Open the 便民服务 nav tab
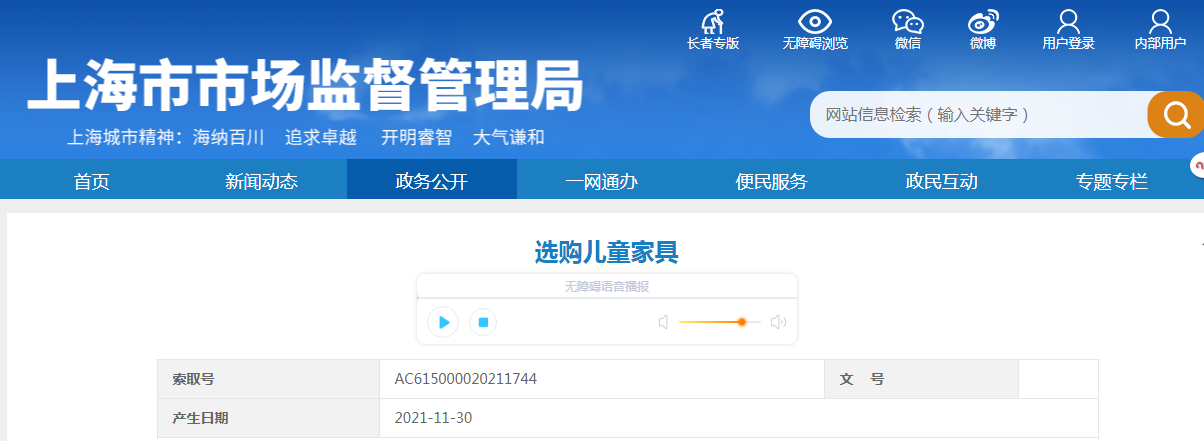 pyautogui.click(x=772, y=182)
